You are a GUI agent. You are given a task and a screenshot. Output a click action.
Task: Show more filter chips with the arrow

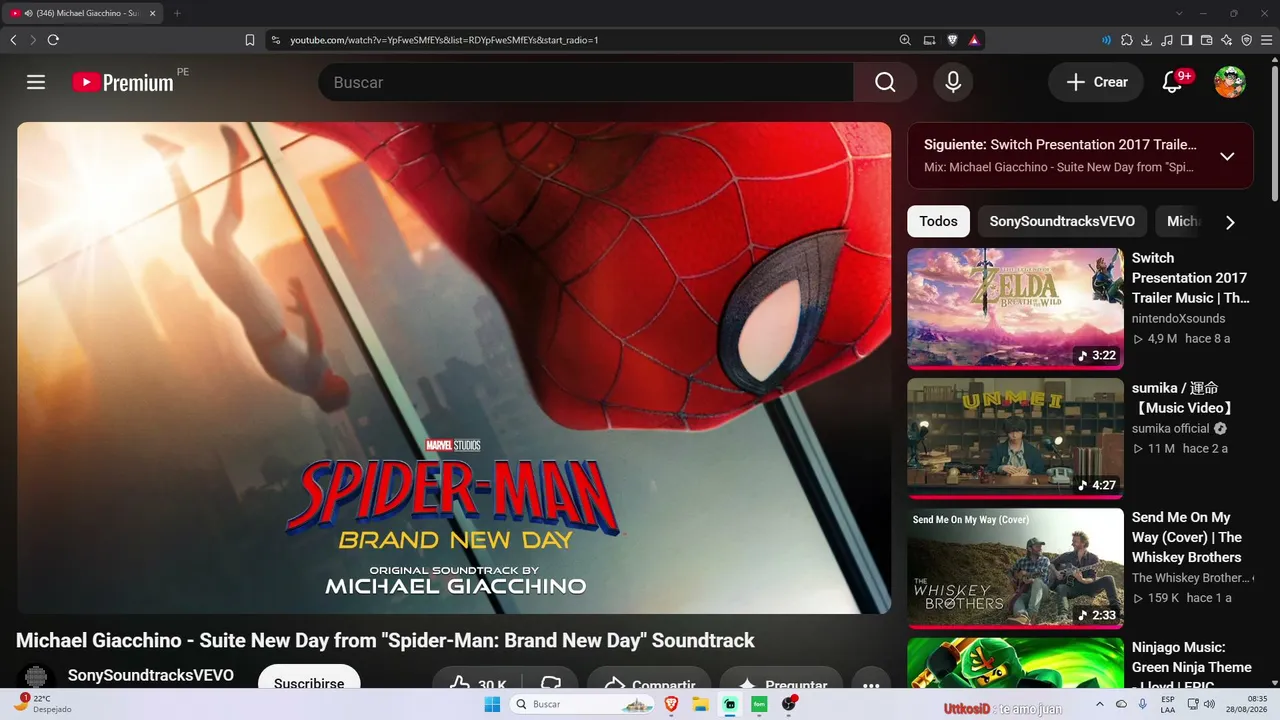coord(1230,222)
